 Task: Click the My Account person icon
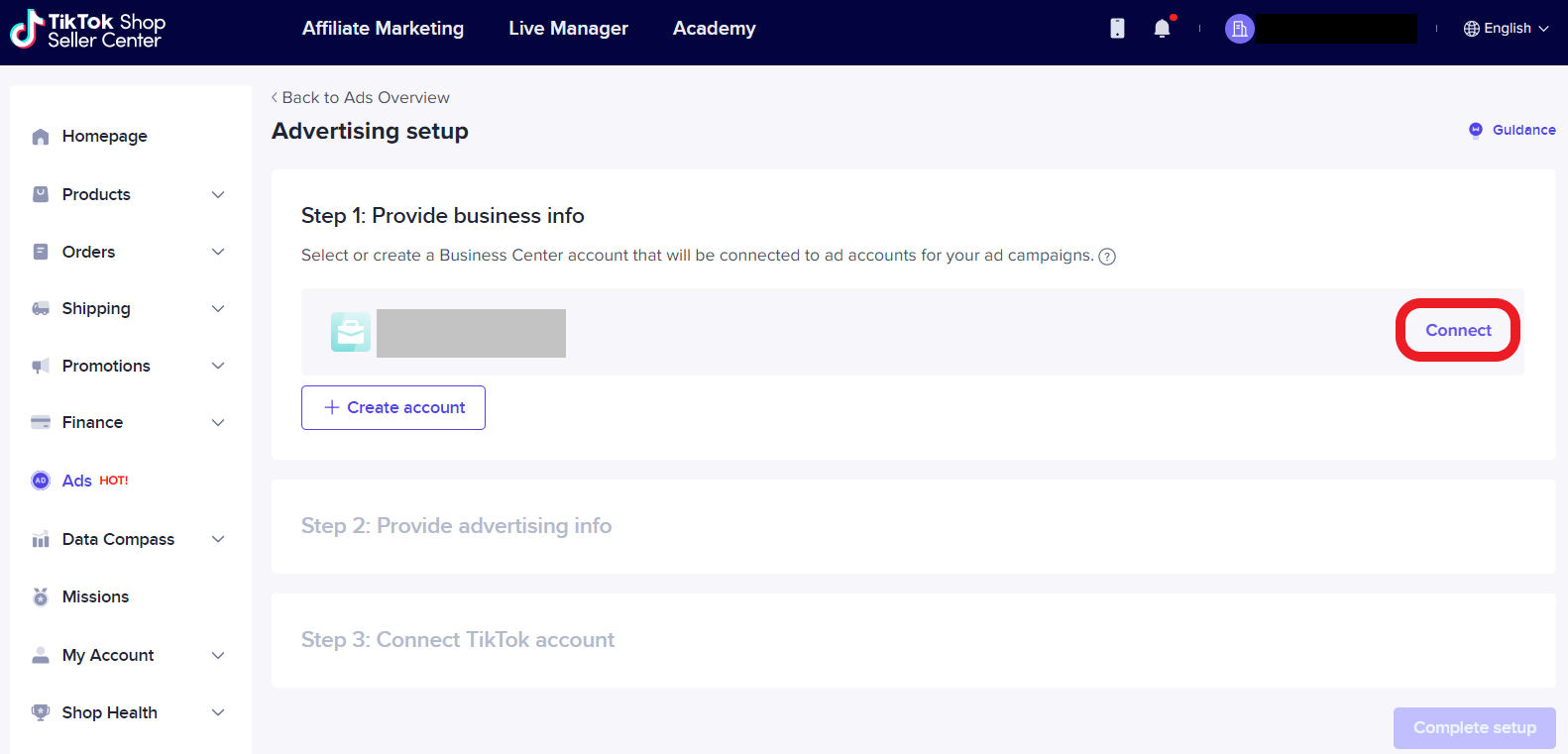pos(41,655)
